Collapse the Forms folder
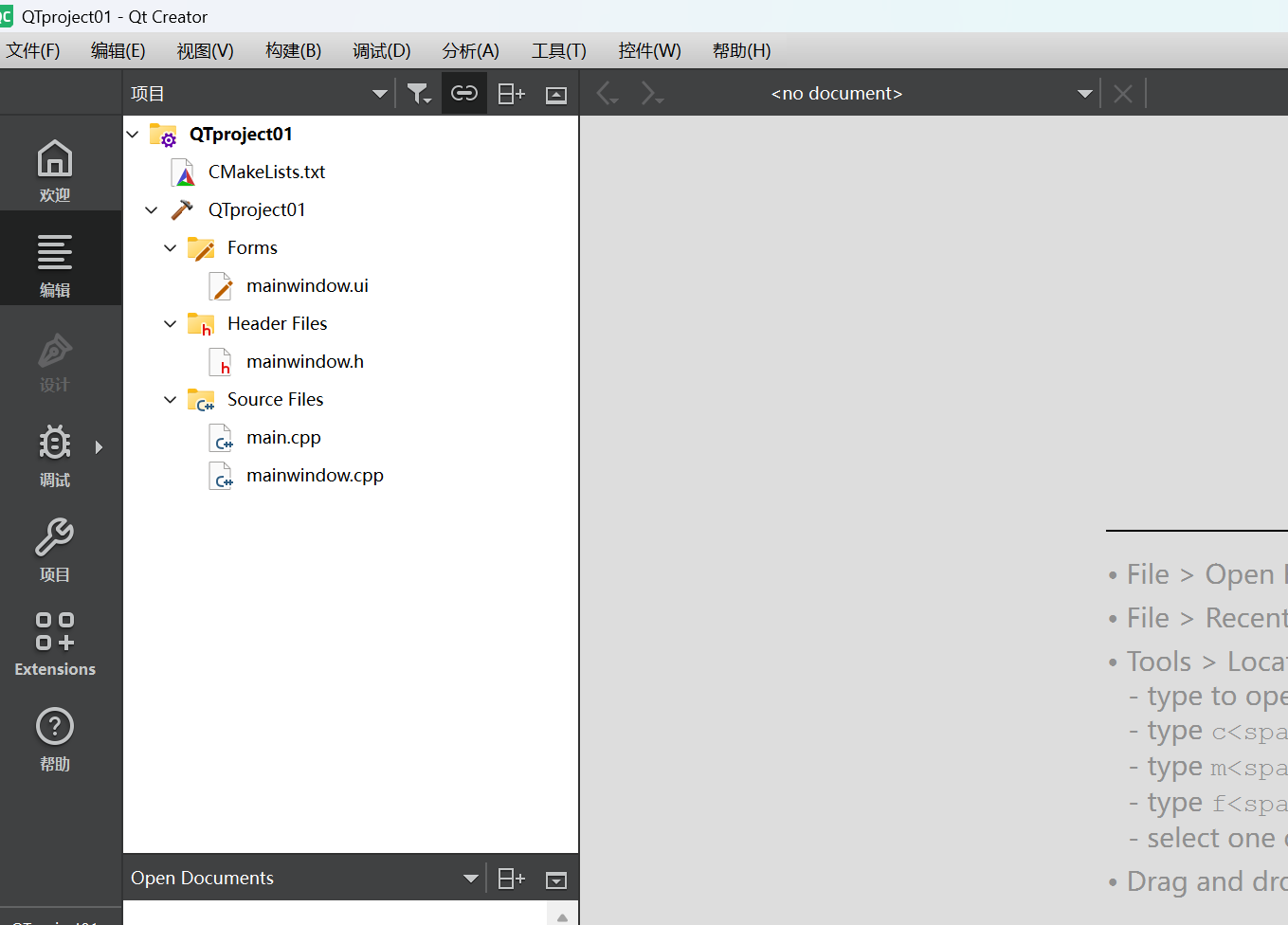The image size is (1288, 925). point(171,248)
